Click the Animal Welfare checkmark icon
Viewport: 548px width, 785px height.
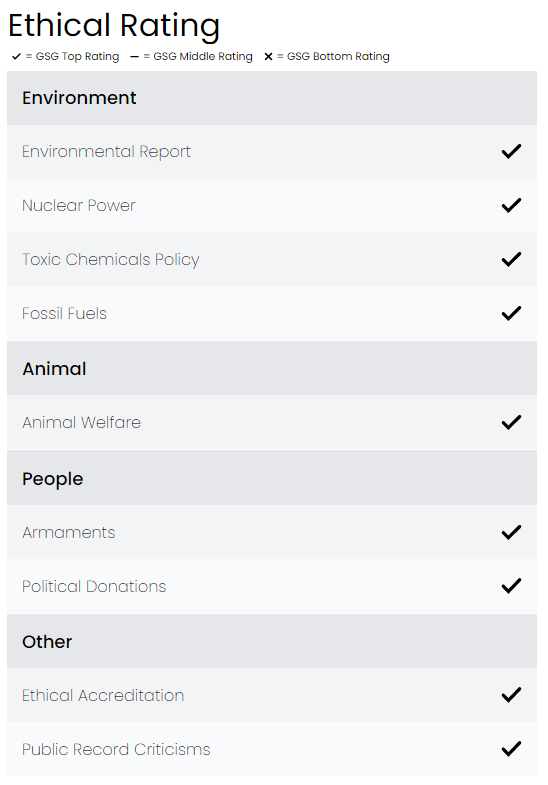click(511, 423)
